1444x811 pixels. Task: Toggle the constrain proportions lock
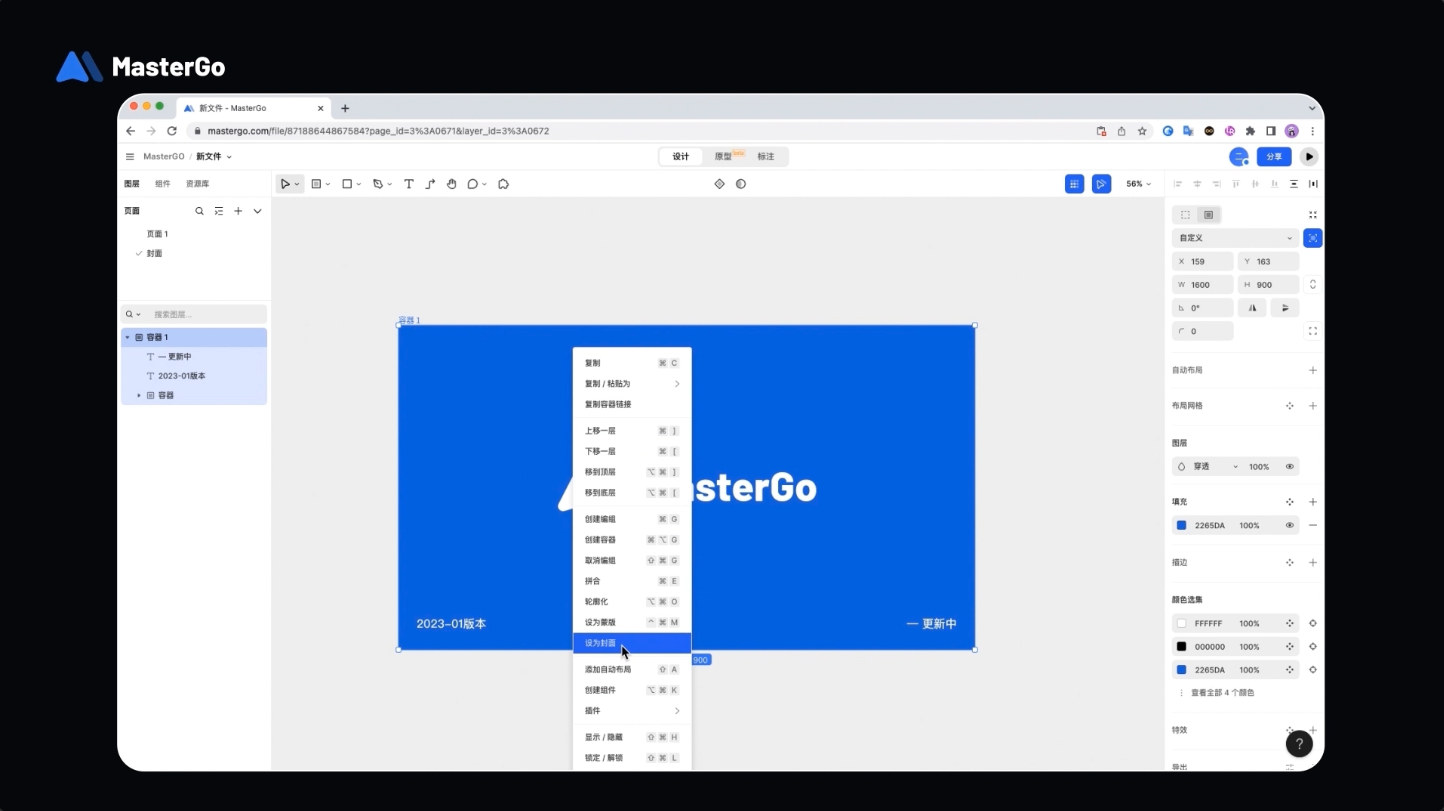pos(1313,285)
